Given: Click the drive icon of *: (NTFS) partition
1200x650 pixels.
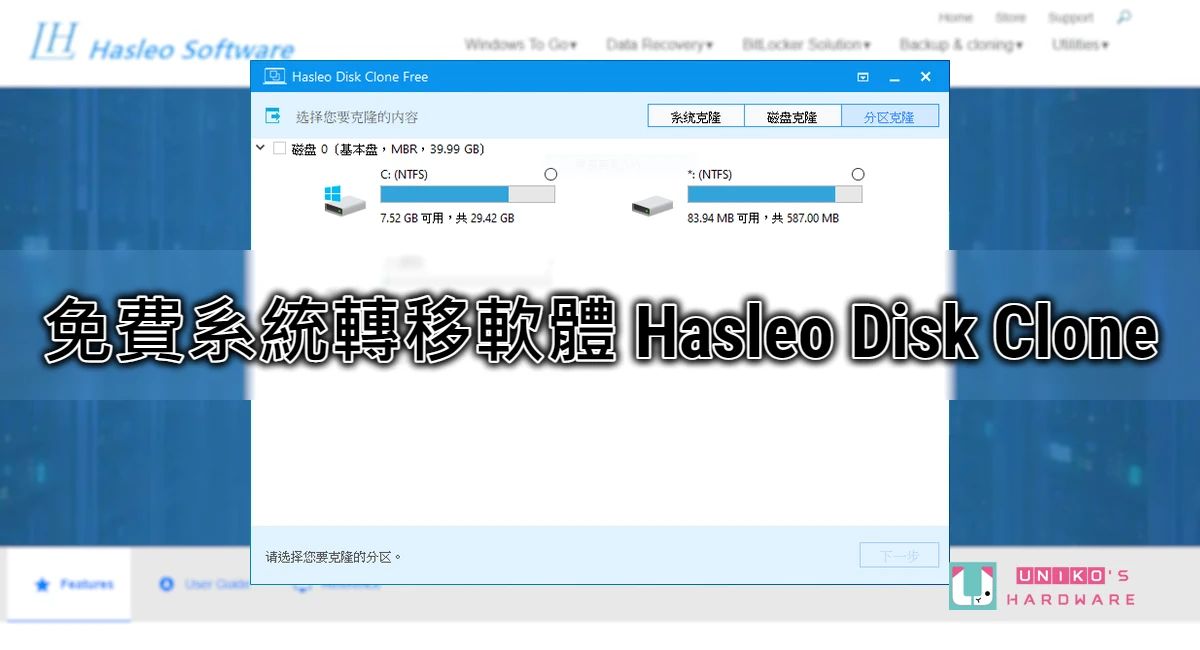Looking at the screenshot, I should 652,205.
